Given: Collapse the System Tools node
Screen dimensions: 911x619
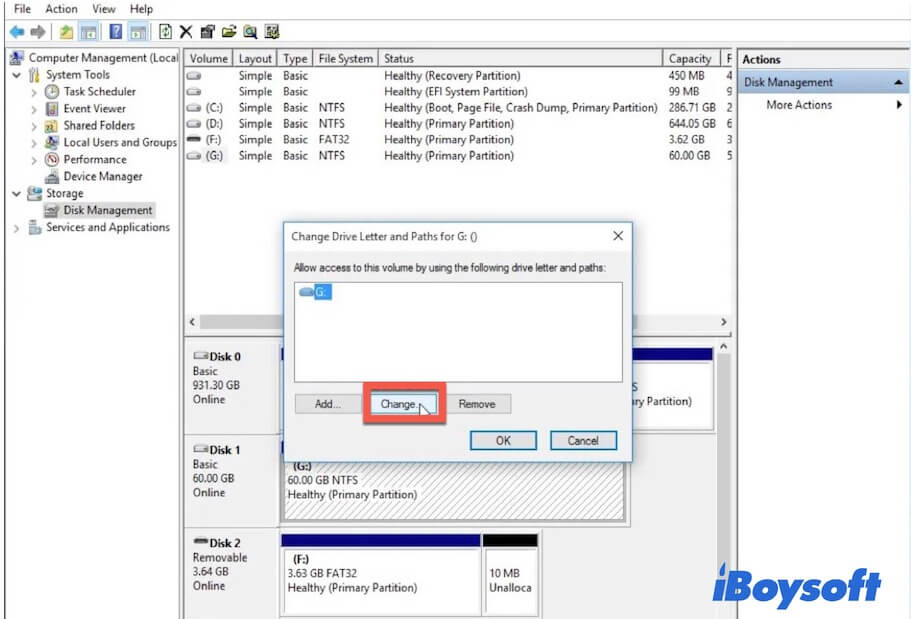Looking at the screenshot, I should tap(16, 75).
